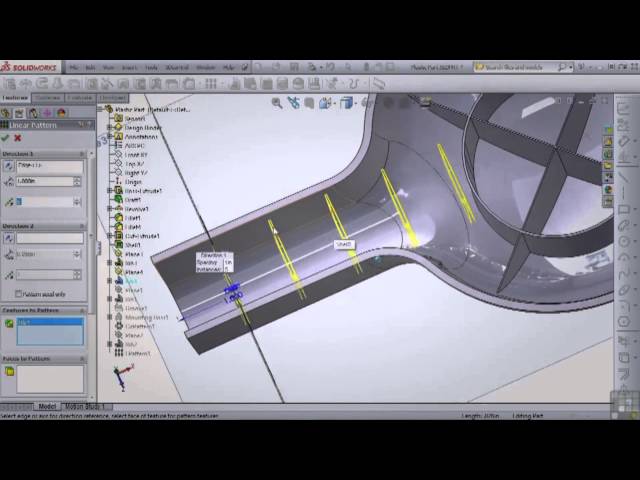Select the PropertyManager icon tab
The width and height of the screenshot is (640, 480).
[x=20, y=112]
